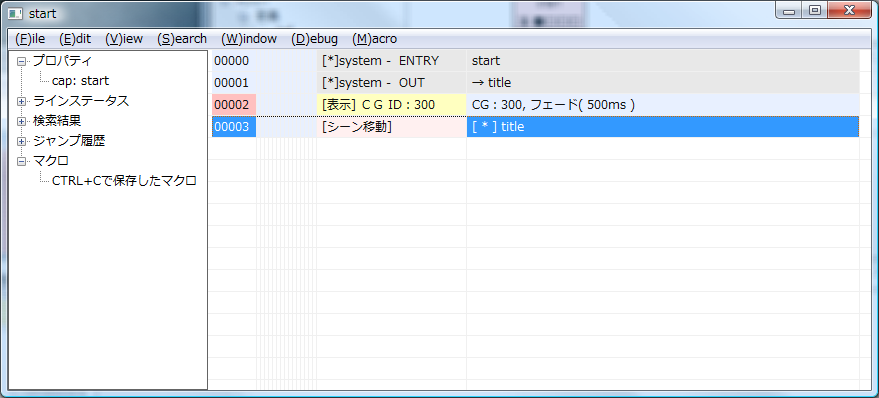Expand the ラインステータス tree node

[22, 101]
